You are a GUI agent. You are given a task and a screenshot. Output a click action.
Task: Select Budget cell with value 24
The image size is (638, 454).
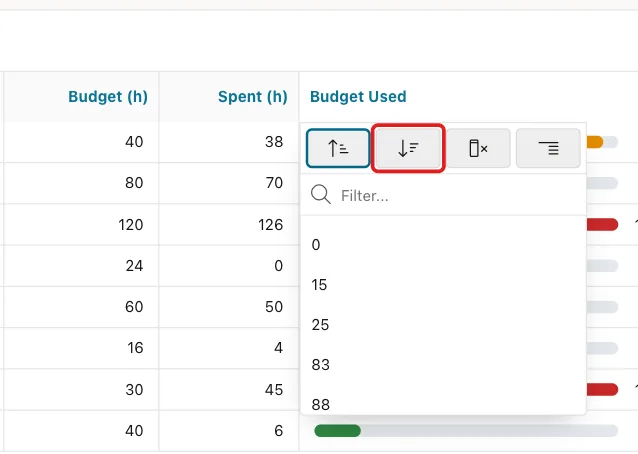coord(81,266)
